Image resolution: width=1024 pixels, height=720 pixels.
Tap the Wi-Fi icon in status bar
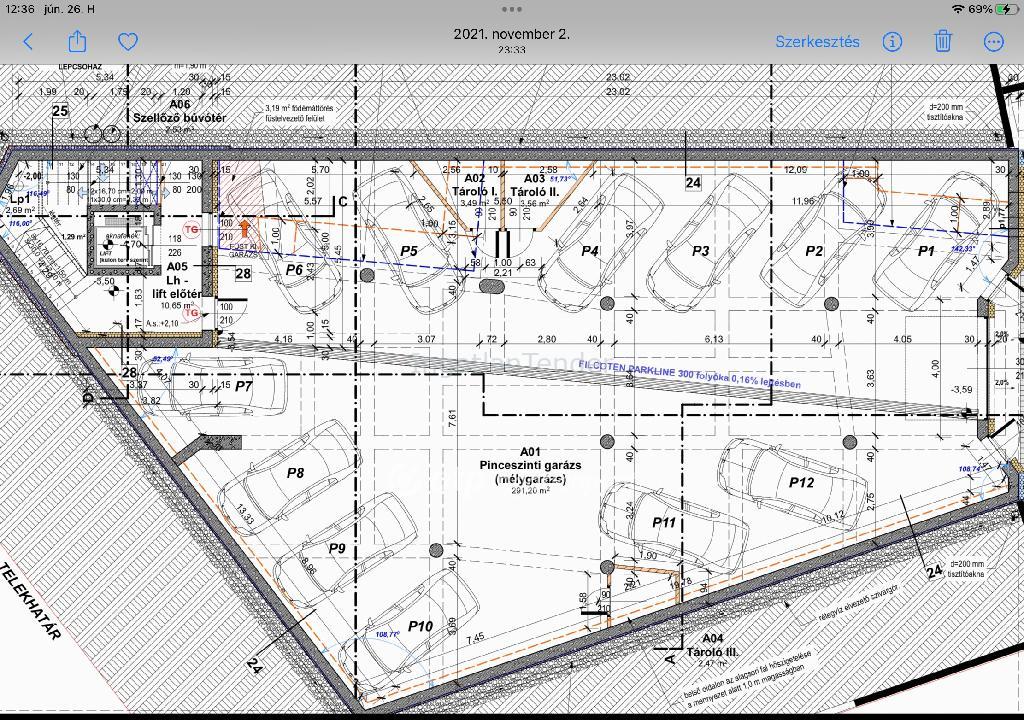click(x=958, y=9)
